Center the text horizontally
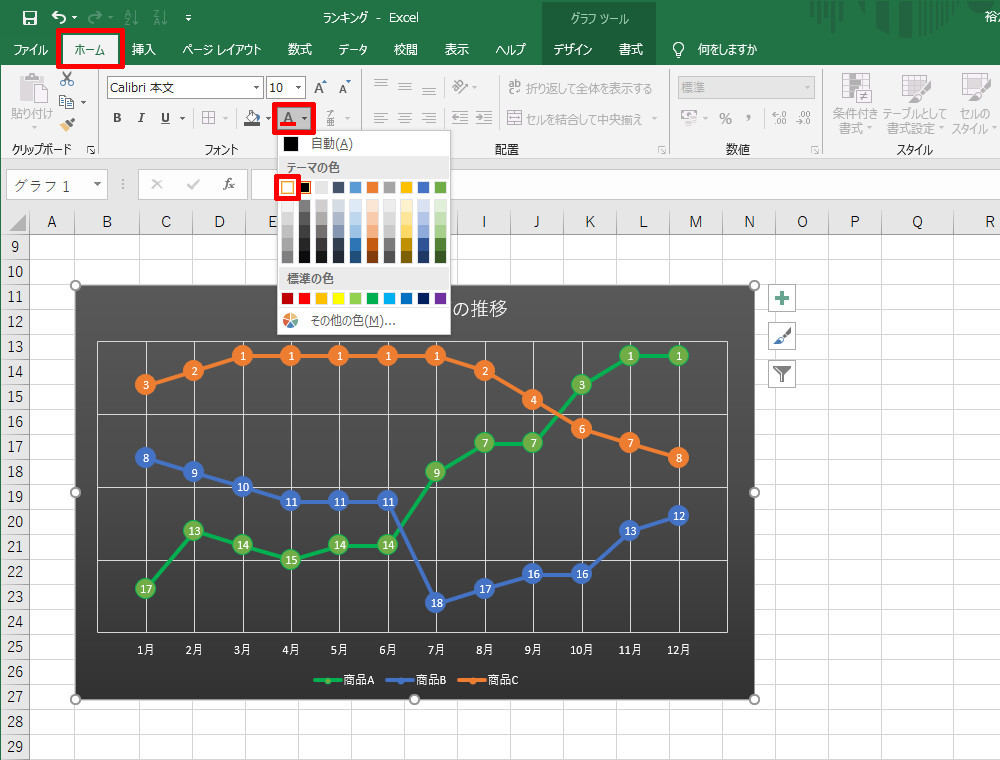Viewport: 1000px width, 760px height. 405,118
